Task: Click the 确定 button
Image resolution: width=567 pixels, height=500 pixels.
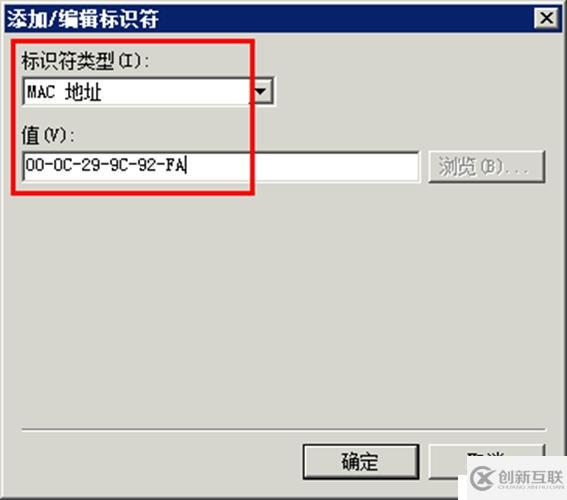Action: point(361,462)
